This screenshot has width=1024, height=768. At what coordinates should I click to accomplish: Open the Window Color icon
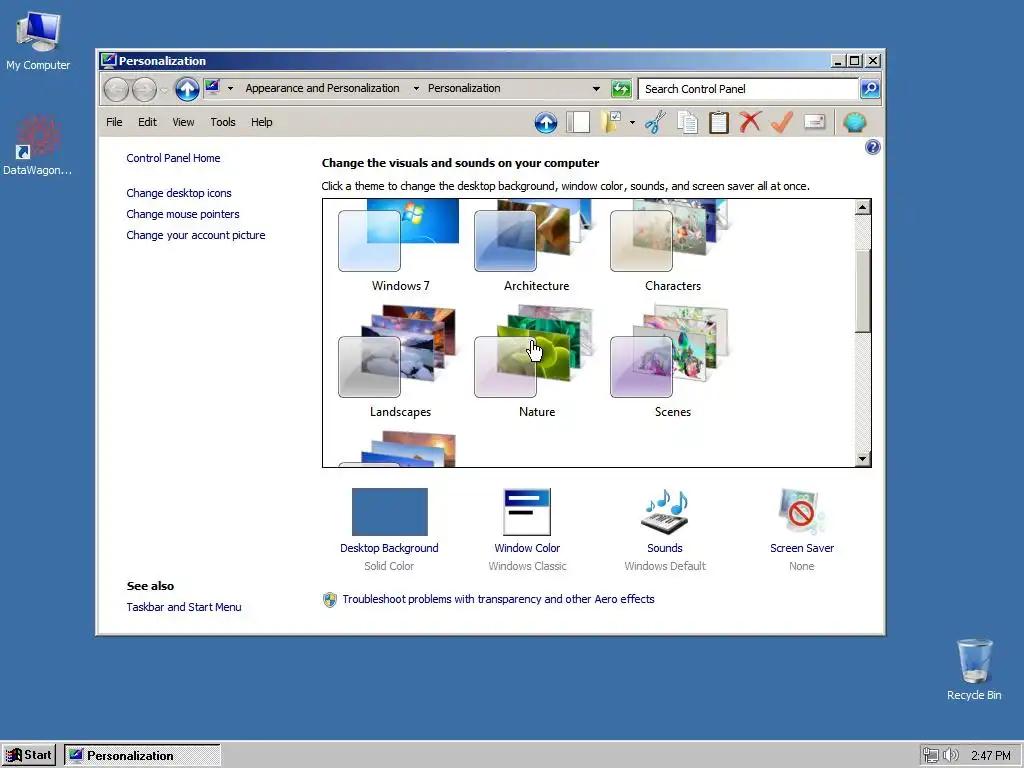pyautogui.click(x=527, y=511)
